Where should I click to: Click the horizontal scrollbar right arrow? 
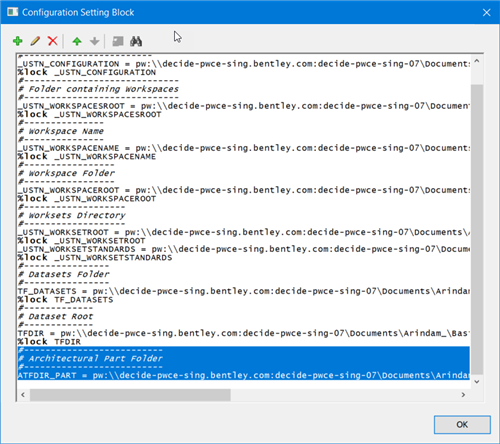pyautogui.click(x=463, y=395)
